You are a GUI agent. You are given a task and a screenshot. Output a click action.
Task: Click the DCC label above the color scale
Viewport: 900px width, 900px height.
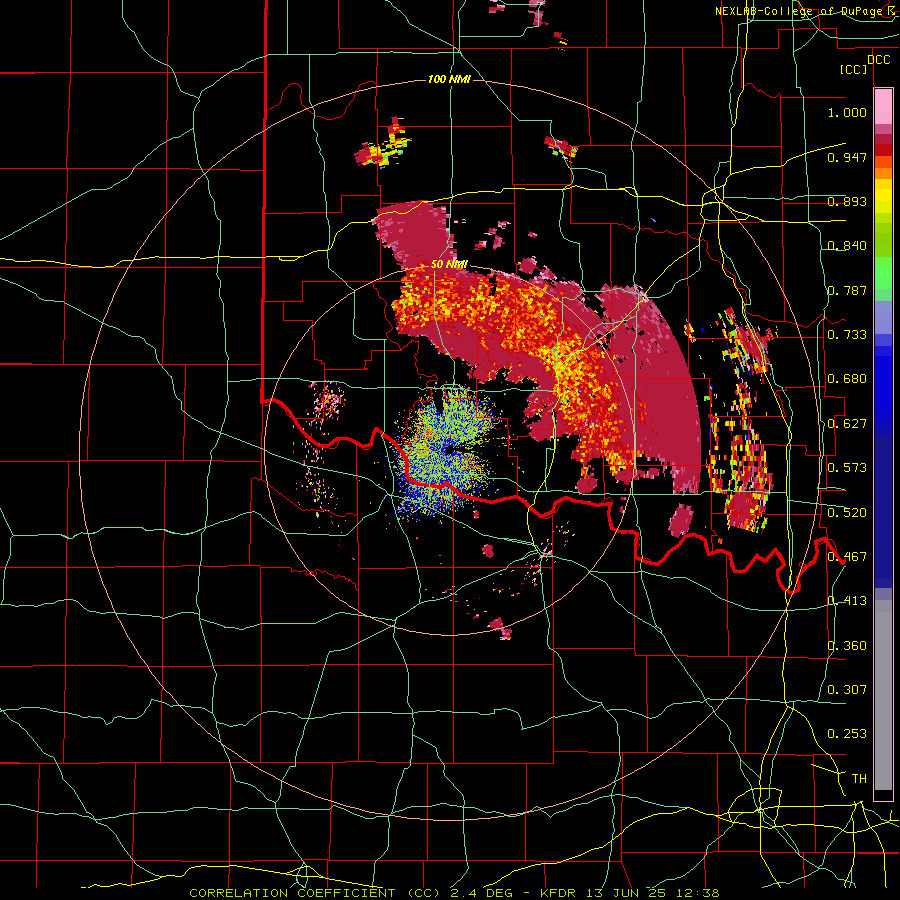click(878, 59)
